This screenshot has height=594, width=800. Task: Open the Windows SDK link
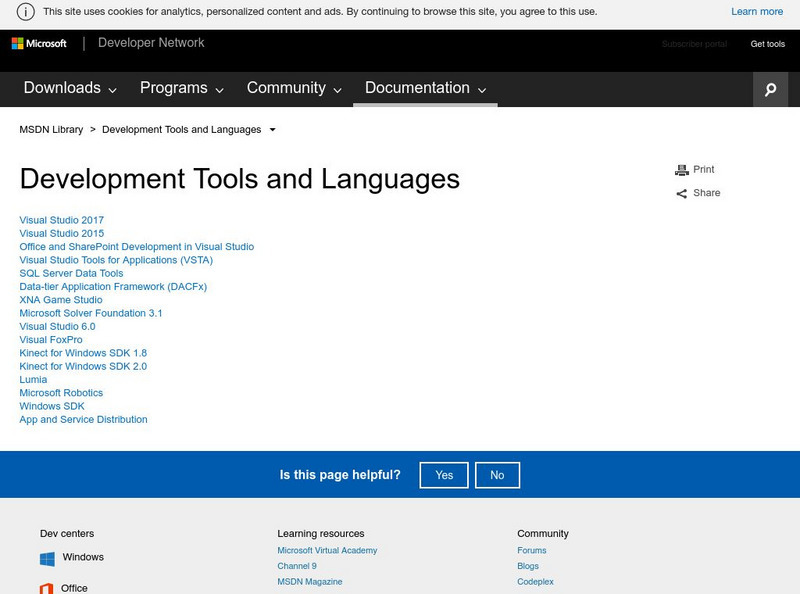click(x=52, y=406)
